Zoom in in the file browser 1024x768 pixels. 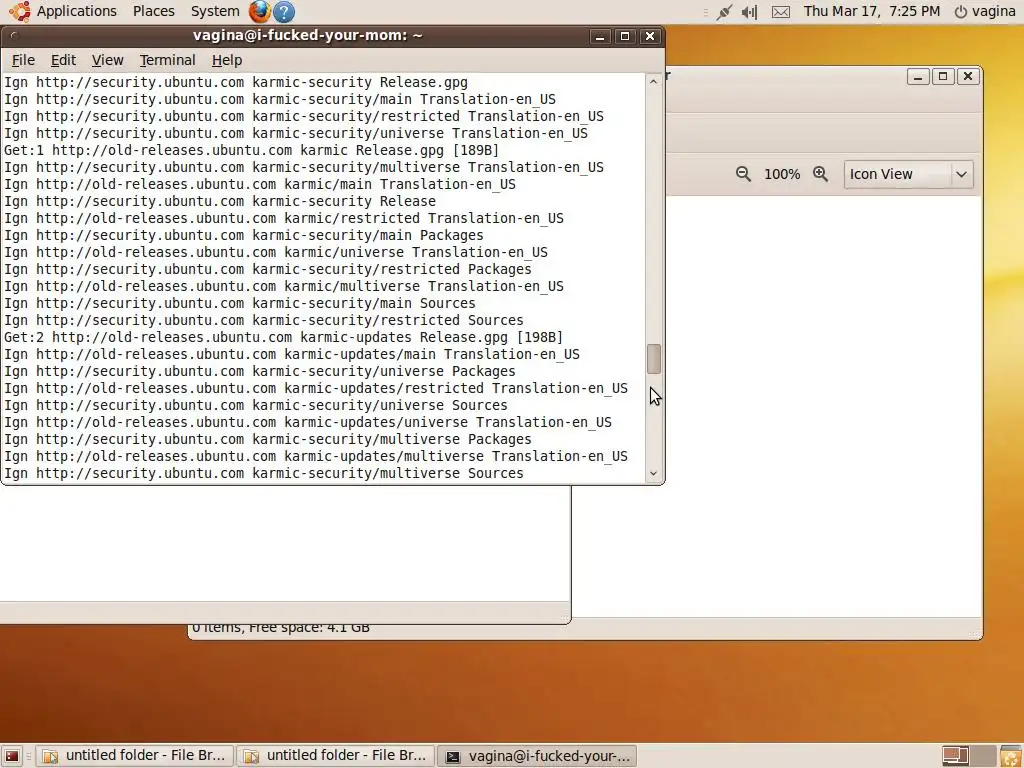820,174
